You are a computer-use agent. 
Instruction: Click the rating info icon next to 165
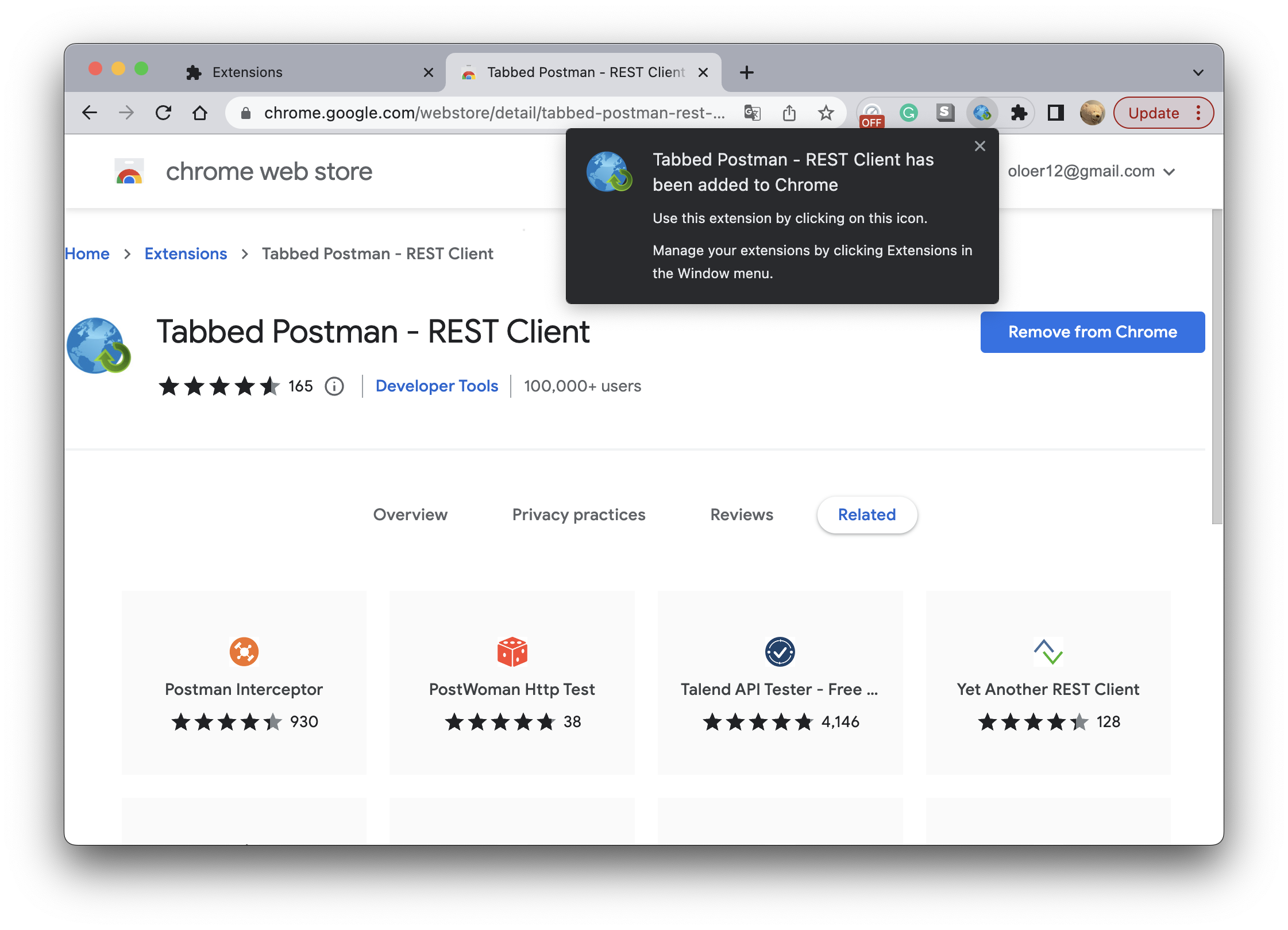(x=334, y=386)
